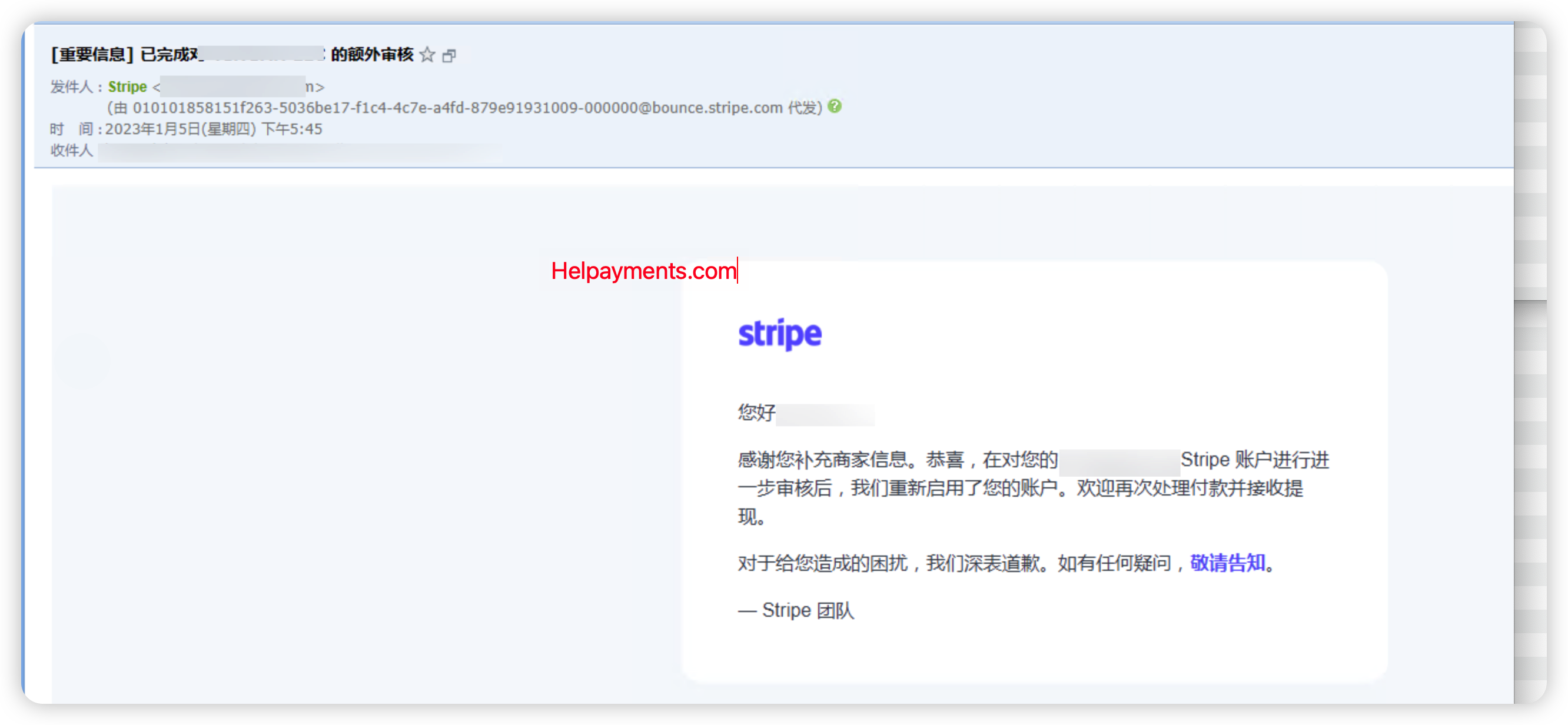Click the green Stripe sender name
This screenshot has width=1568, height=725.
127,87
